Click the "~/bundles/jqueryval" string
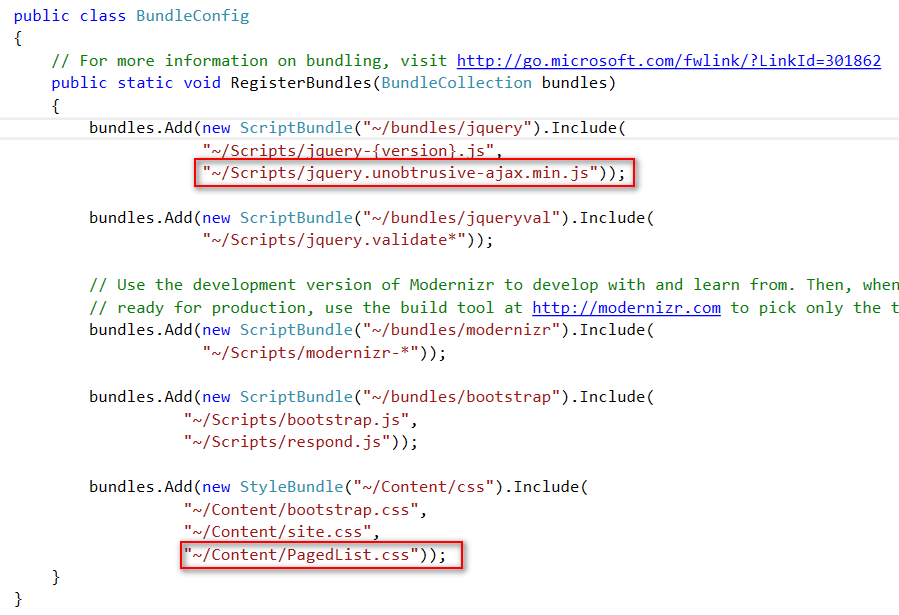The image size is (899, 615). coord(462,218)
